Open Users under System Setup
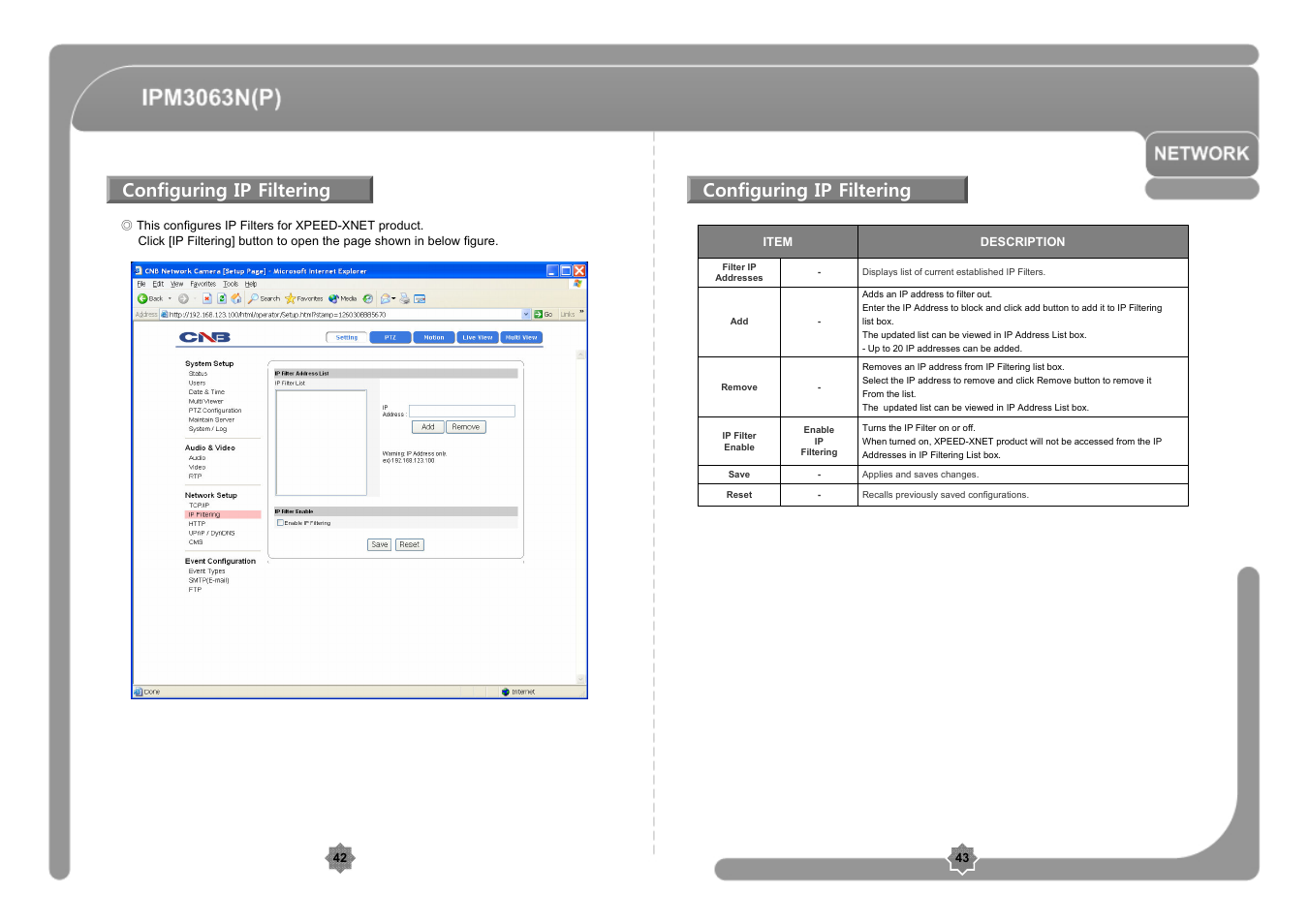The image size is (1309, 924). (197, 383)
